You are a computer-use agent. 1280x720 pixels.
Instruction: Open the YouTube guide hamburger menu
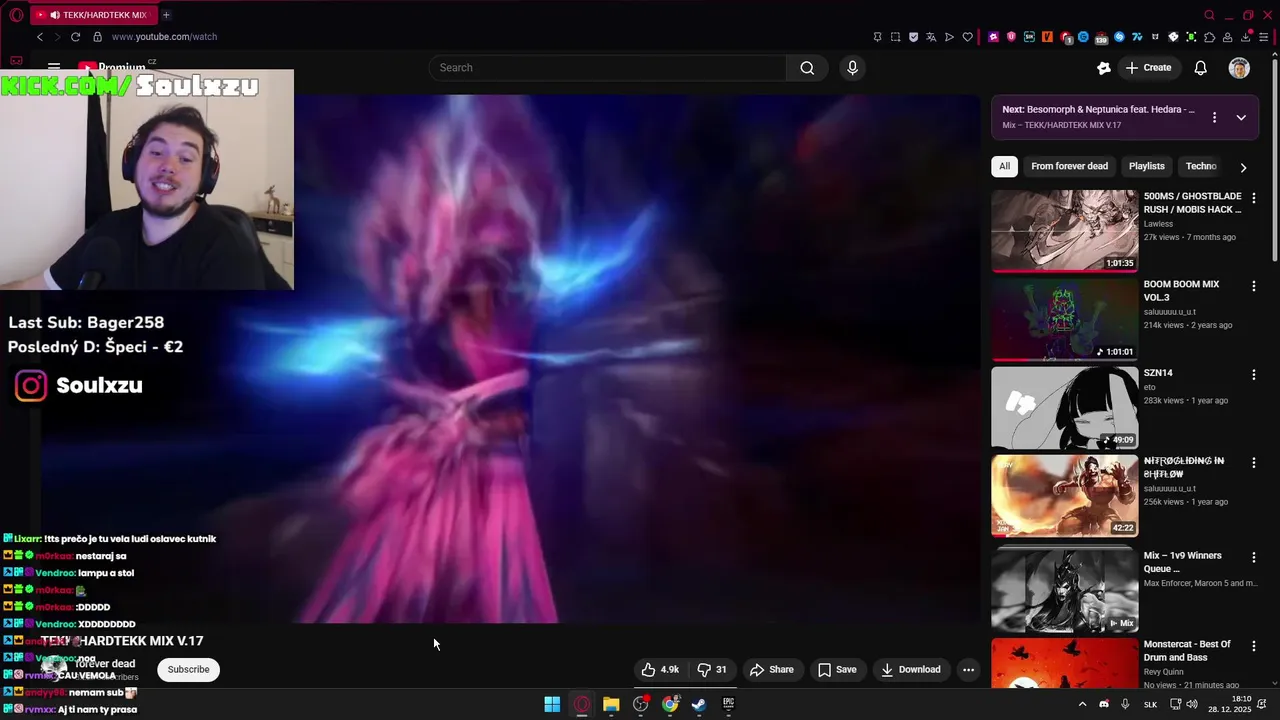[54, 68]
